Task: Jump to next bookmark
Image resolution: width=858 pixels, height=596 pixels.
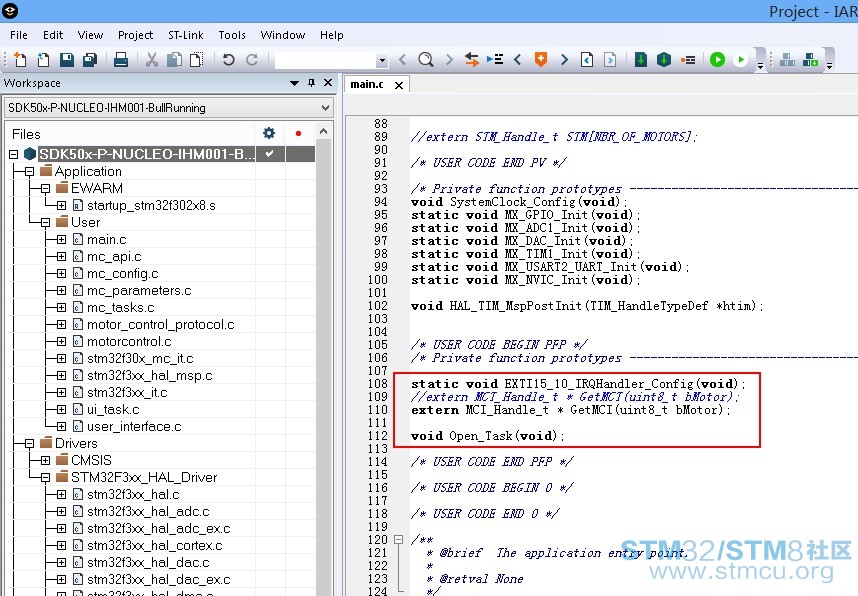Action: (x=564, y=60)
